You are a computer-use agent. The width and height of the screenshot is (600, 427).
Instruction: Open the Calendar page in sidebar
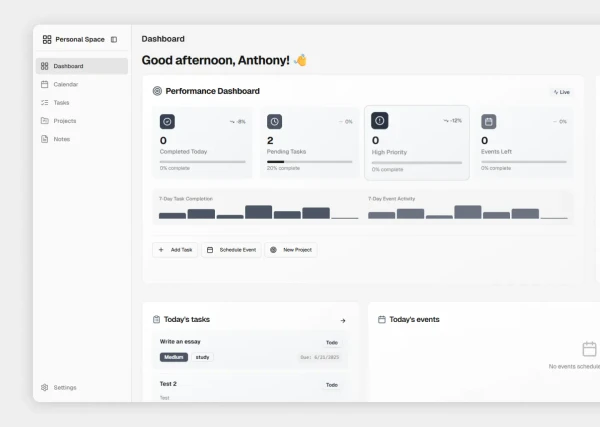click(65, 84)
